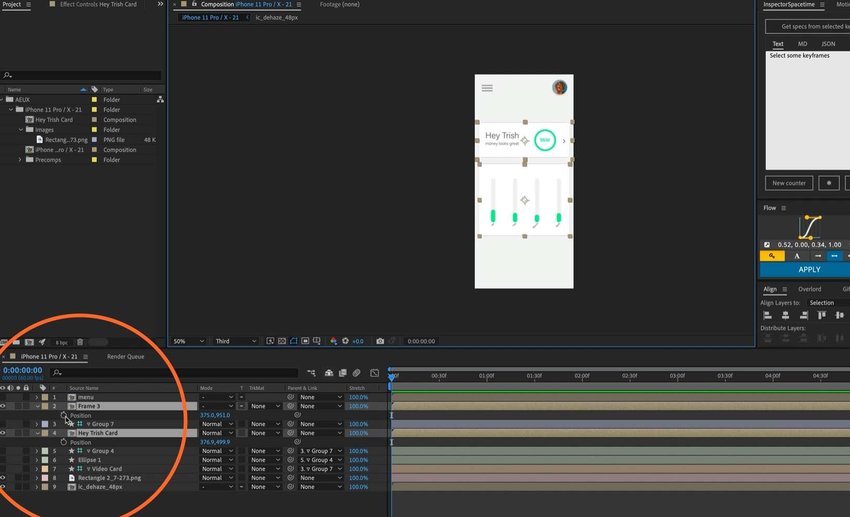Toggle the Position stopwatch under Frame 3
Image resolution: width=850 pixels, height=517 pixels.
click(x=63, y=415)
